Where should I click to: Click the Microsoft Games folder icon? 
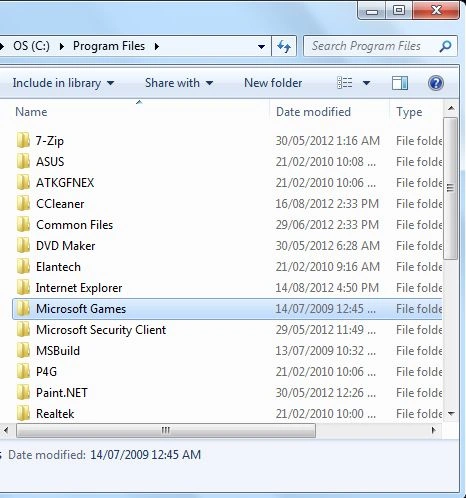[23, 308]
